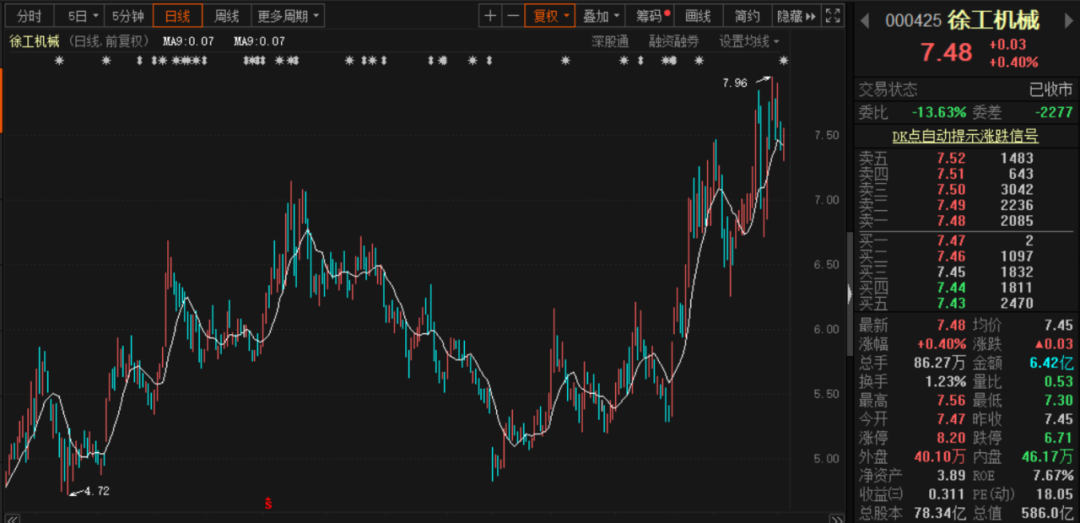
Task: Switch to 周线 weekly tab
Action: click(x=227, y=16)
